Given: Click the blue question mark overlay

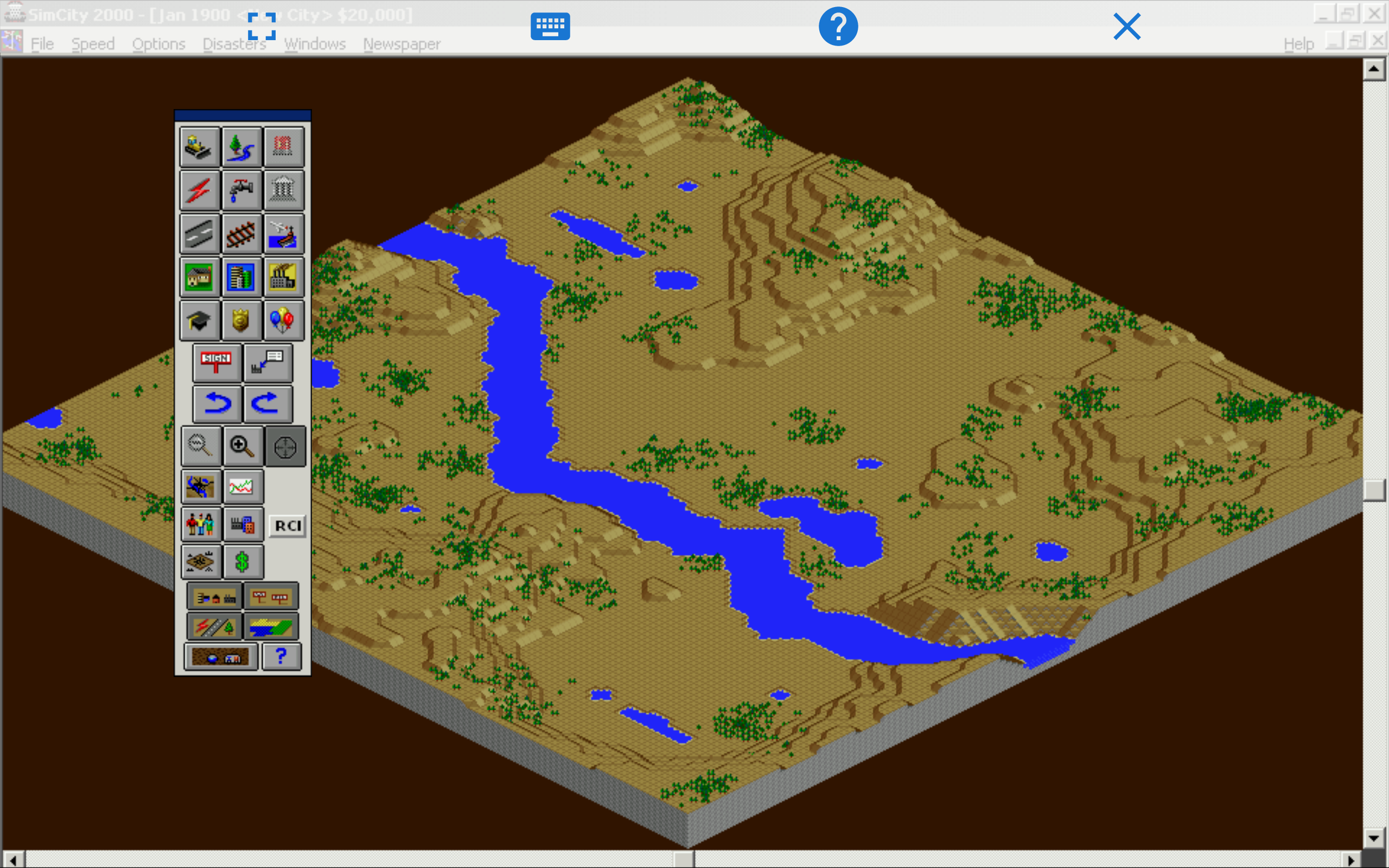Looking at the screenshot, I should click(x=838, y=27).
